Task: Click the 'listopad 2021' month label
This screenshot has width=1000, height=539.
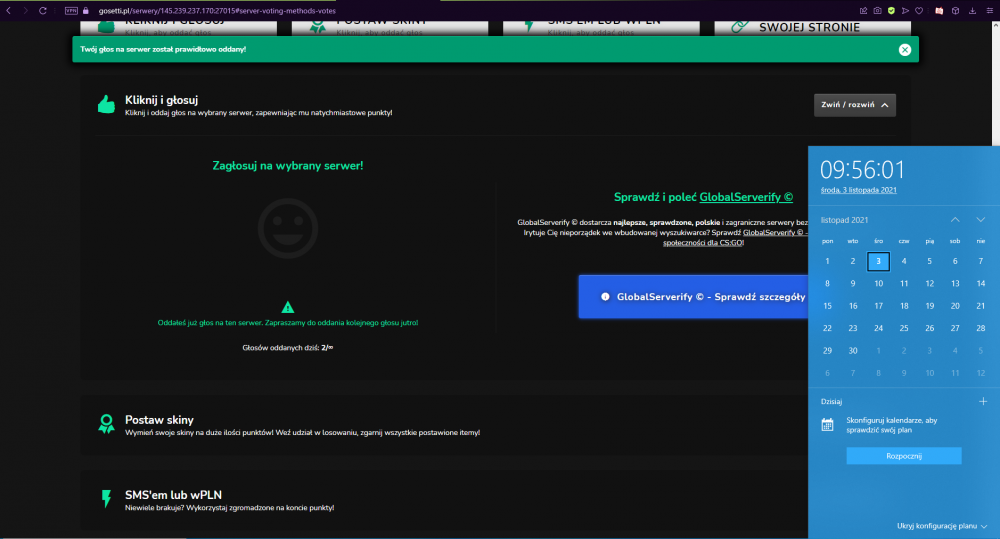Action: coord(844,220)
